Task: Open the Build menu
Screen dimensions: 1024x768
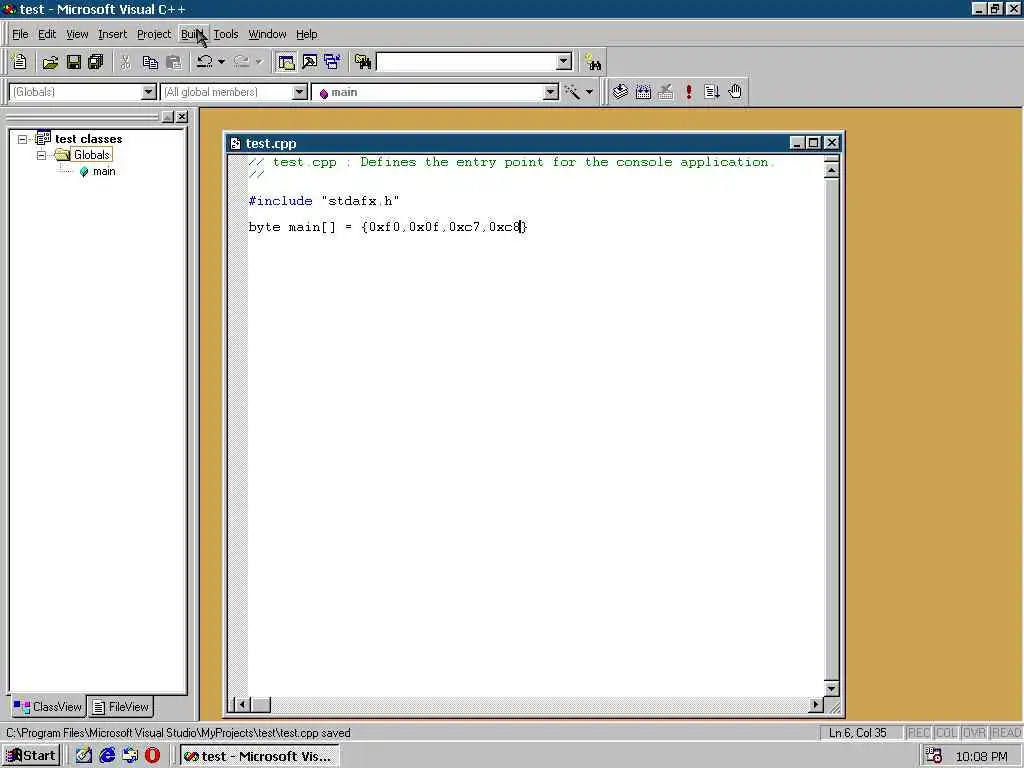Action: [x=193, y=35]
